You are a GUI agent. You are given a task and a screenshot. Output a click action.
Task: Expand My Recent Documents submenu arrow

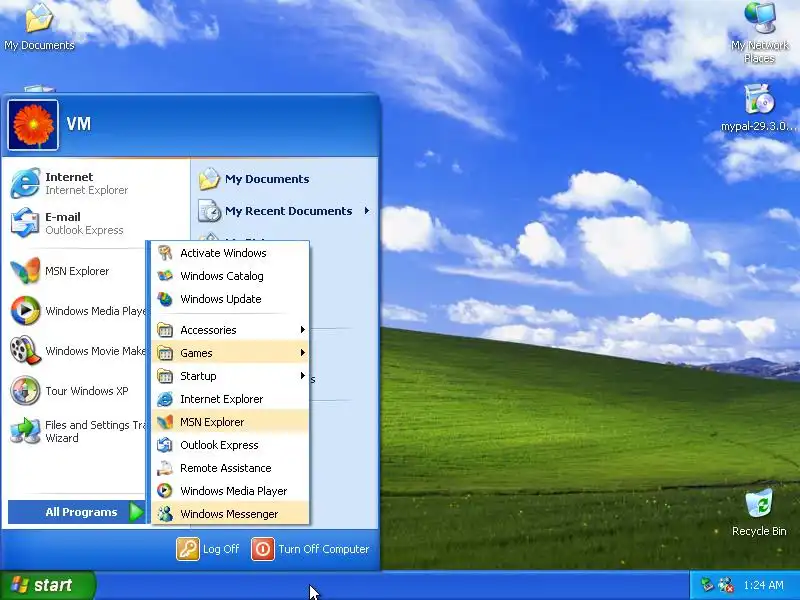[x=367, y=211]
